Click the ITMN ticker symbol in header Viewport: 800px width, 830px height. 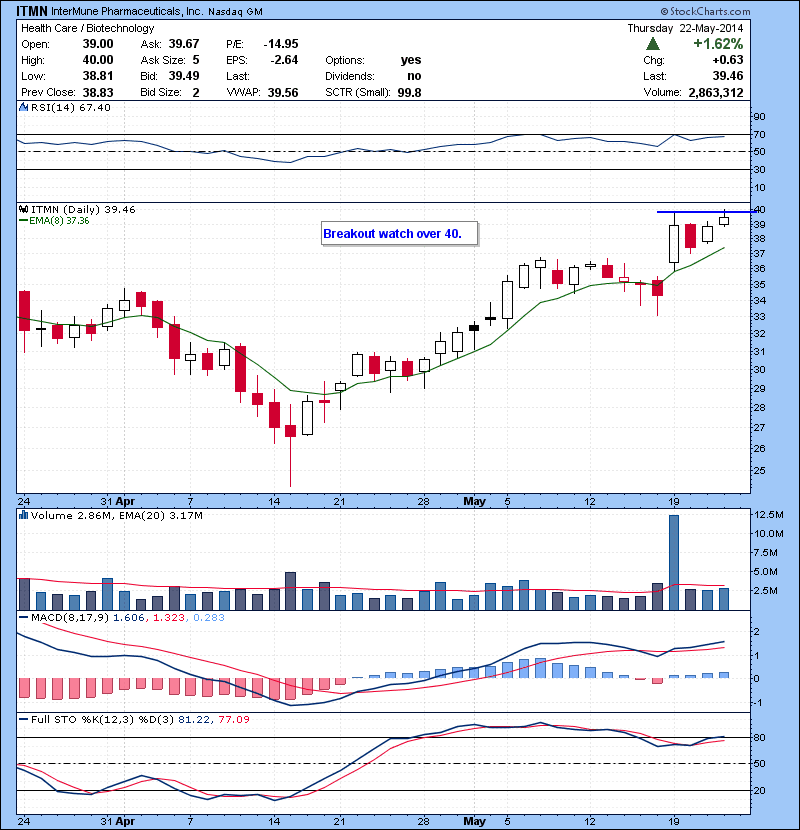(x=32, y=11)
